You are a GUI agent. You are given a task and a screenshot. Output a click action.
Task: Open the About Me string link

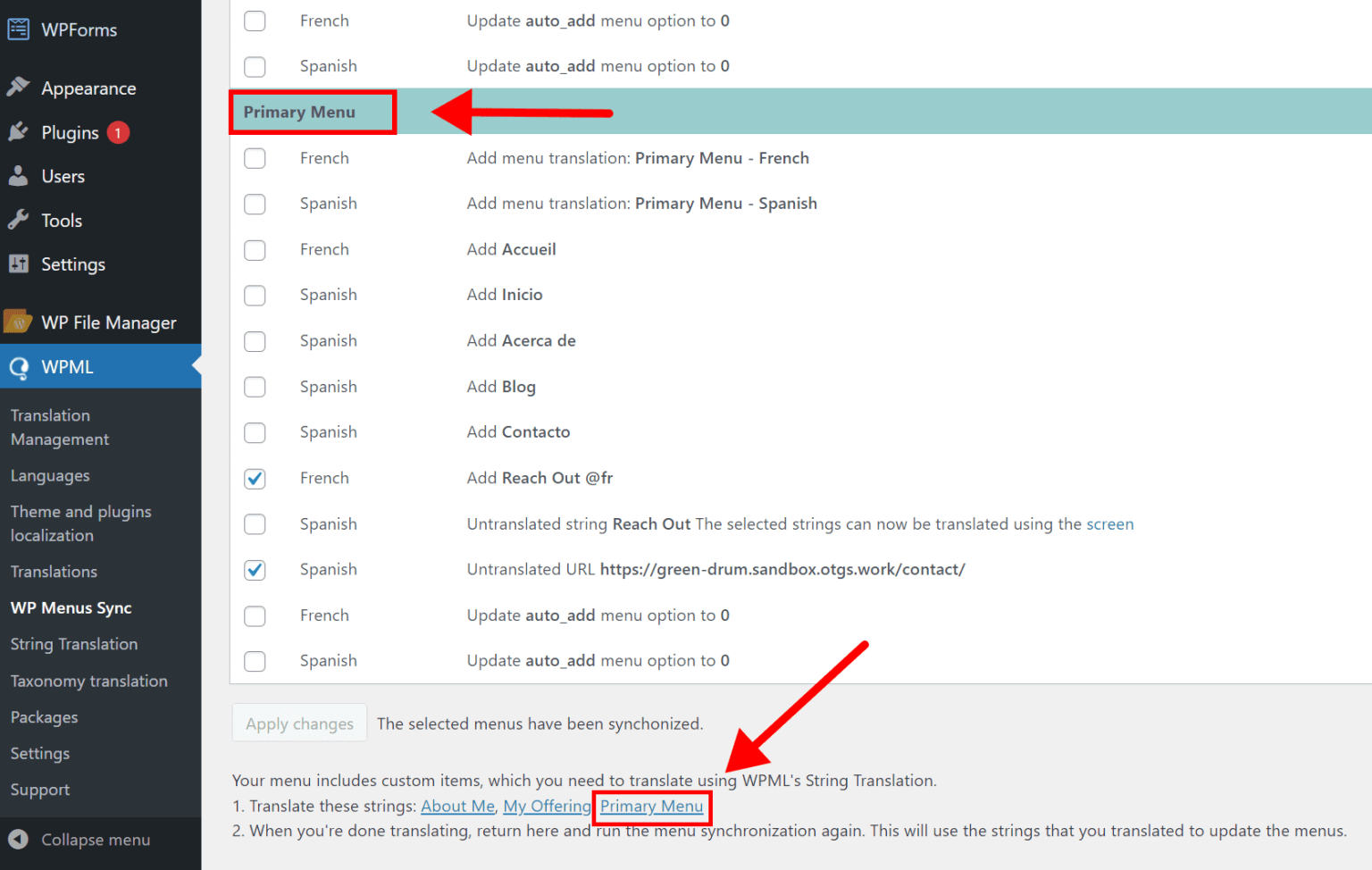pos(457,806)
